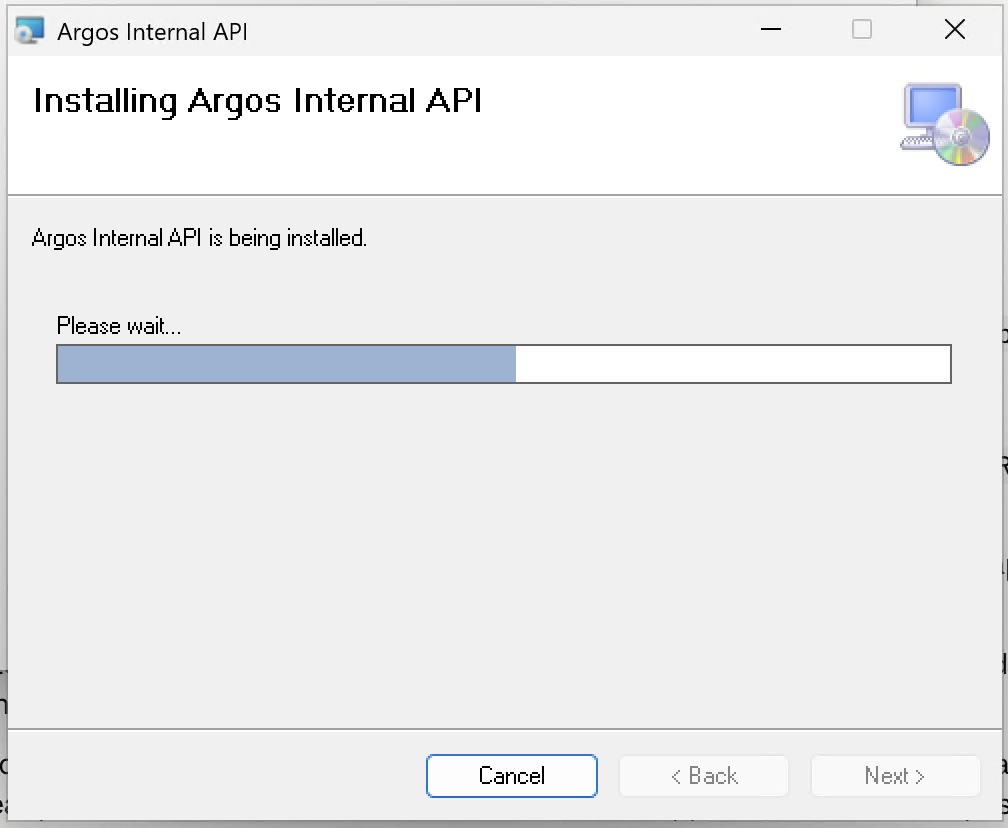Click the 'Argos Internal API' window title text
This screenshot has height=828, width=1008.
click(152, 32)
